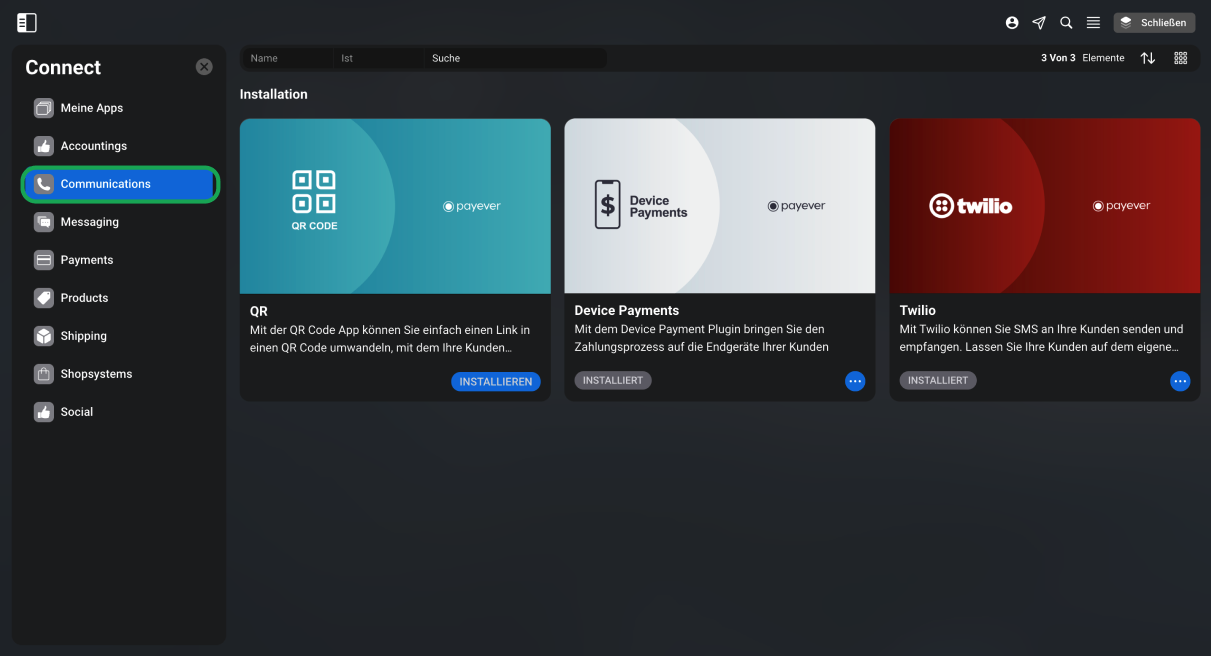Open the Shipping category
Image resolution: width=1211 pixels, height=656 pixels.
[x=120, y=336]
